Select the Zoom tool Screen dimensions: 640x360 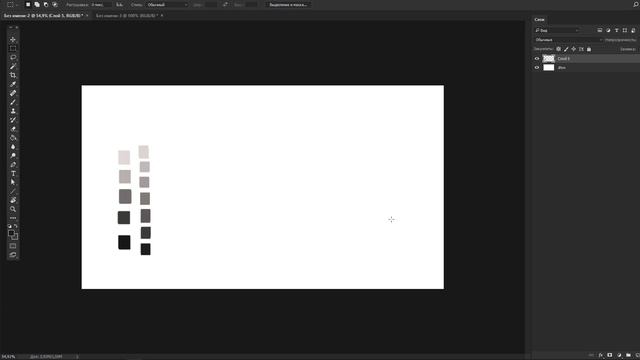[x=13, y=209]
